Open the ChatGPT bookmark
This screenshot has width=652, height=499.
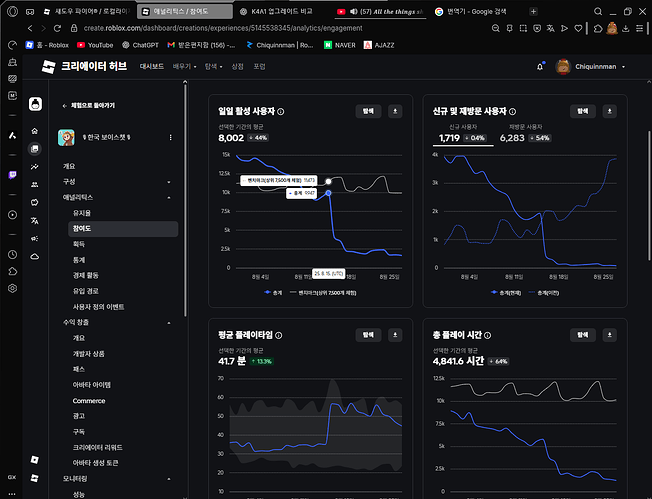click(x=140, y=45)
